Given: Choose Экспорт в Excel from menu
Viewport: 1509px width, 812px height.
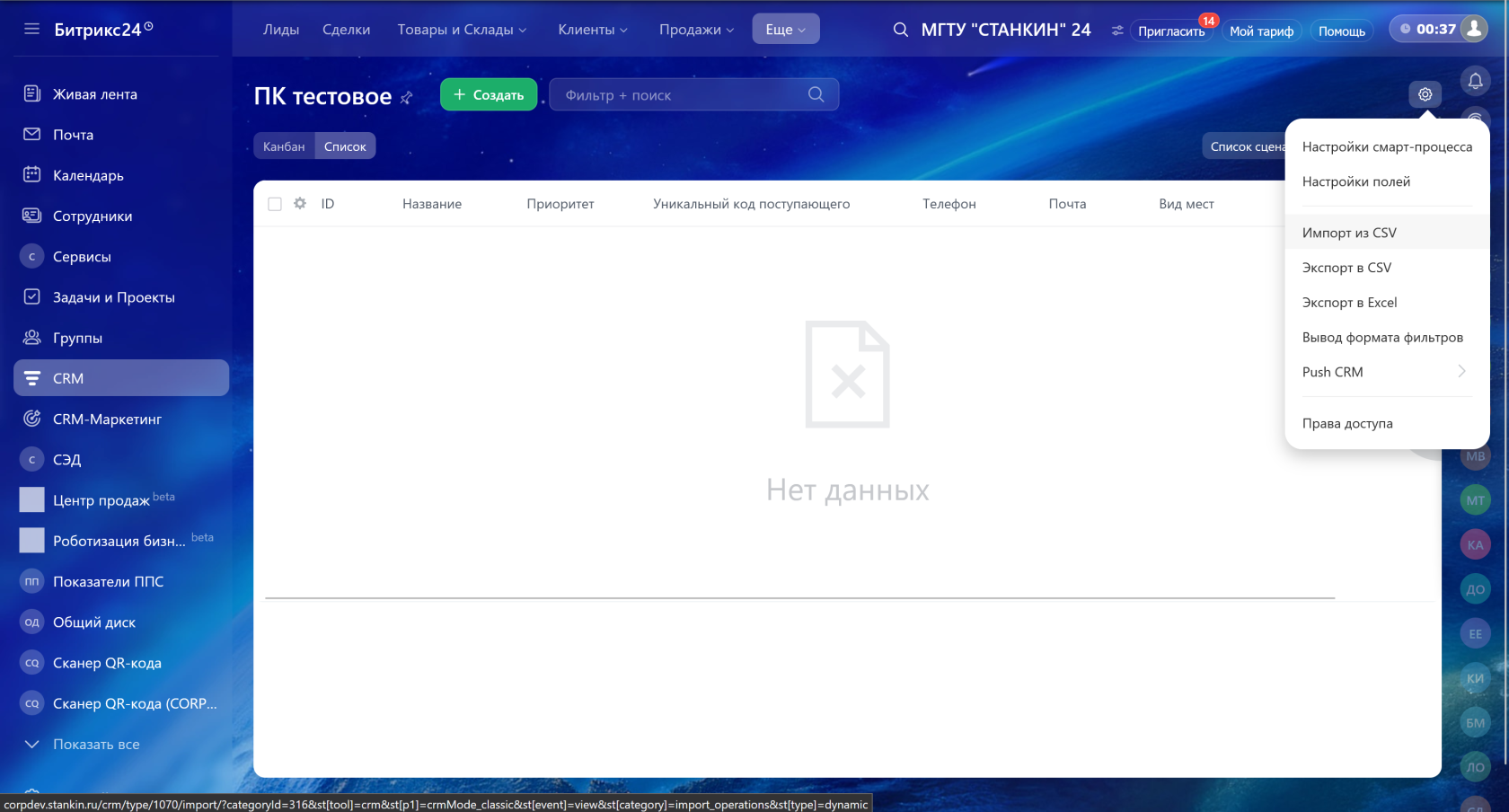Looking at the screenshot, I should click(x=1387, y=303).
